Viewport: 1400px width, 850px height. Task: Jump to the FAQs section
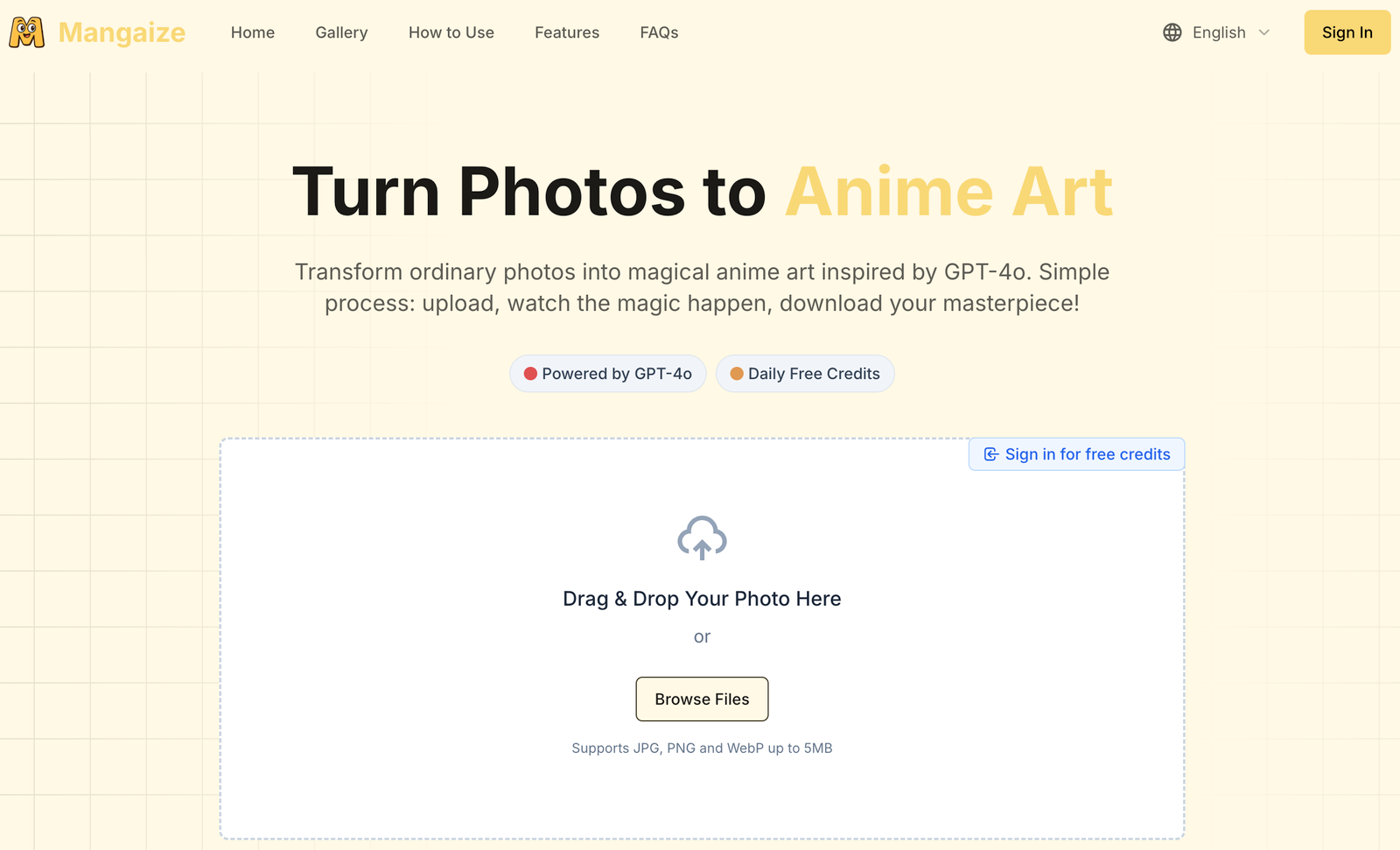point(659,32)
